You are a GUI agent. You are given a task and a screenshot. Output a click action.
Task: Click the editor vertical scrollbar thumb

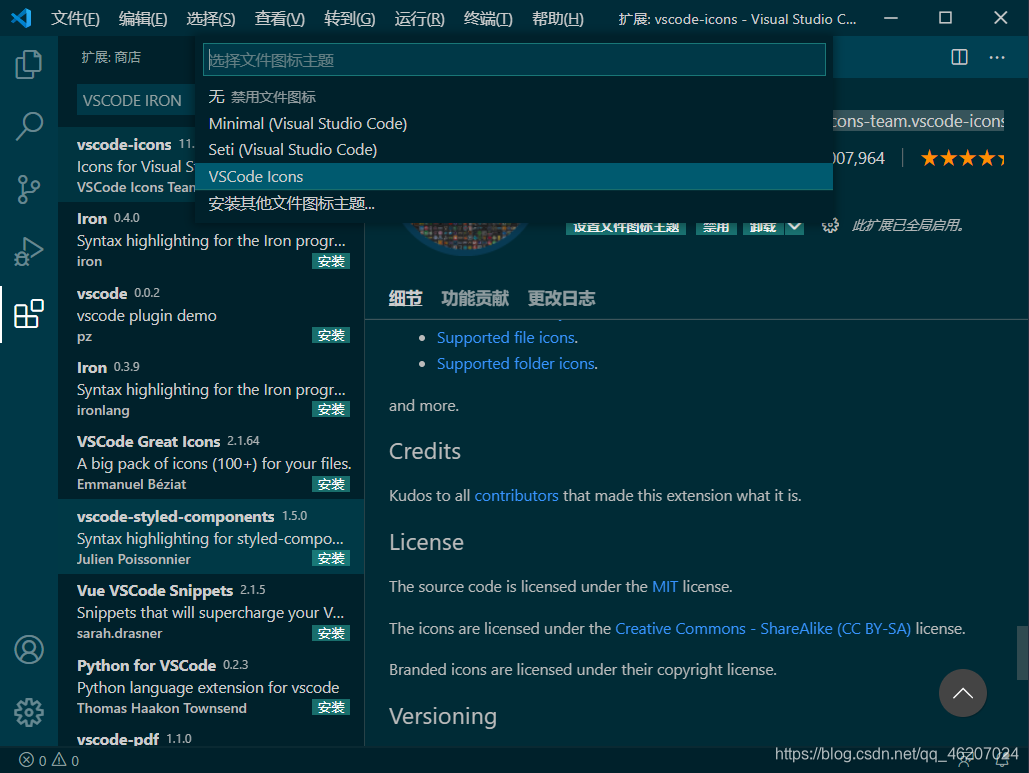click(1022, 653)
